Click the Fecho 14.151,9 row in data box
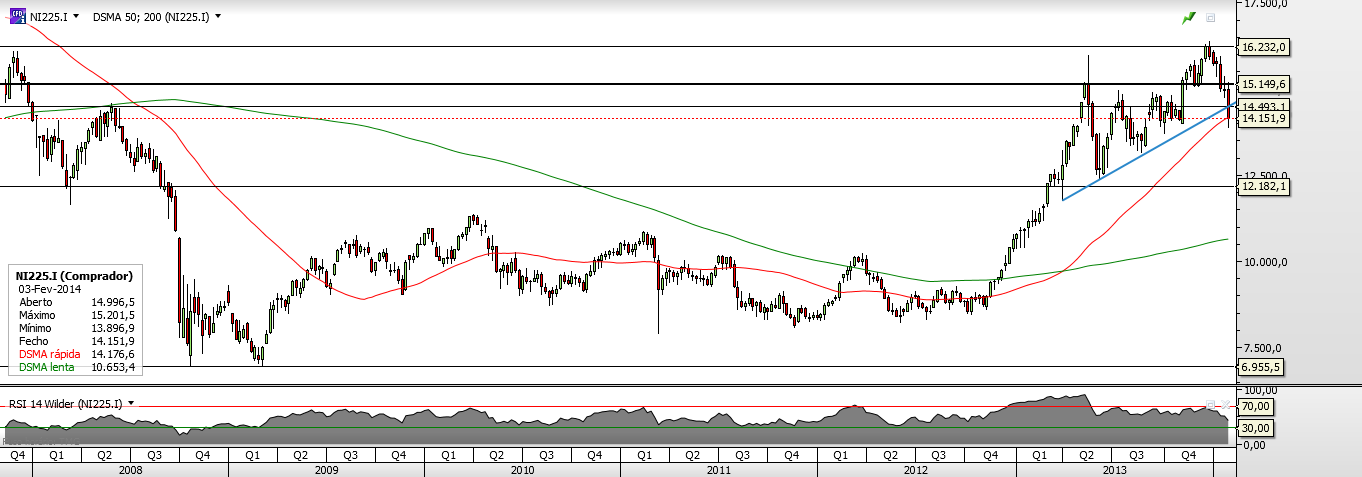The width and height of the screenshot is (1362, 477). (x=76, y=341)
